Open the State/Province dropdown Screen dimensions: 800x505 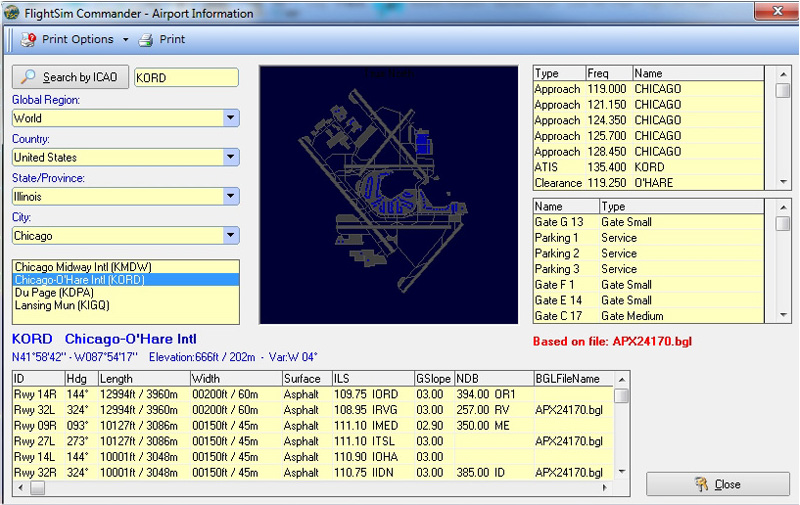(231, 196)
